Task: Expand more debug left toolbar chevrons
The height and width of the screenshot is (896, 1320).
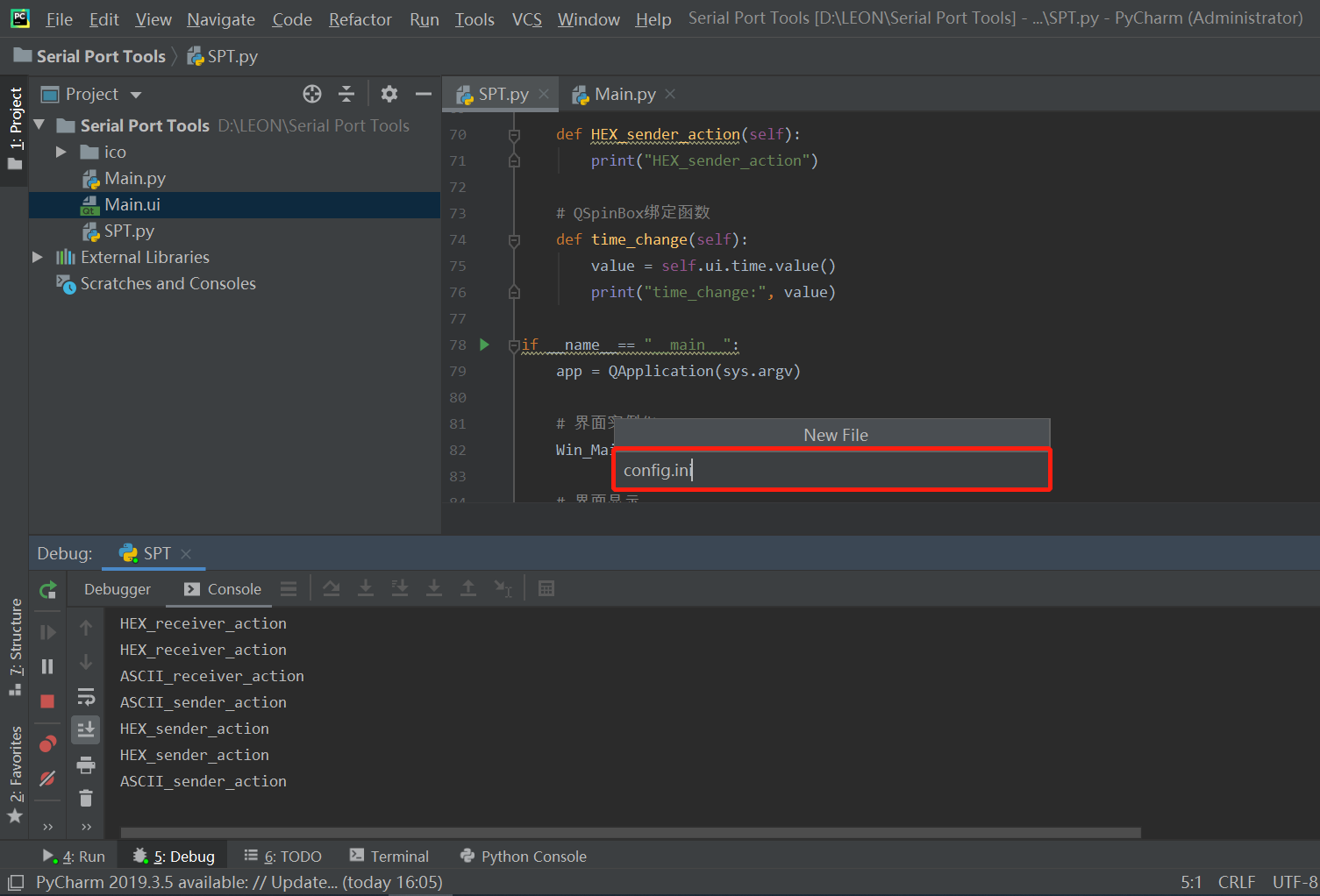Action: [x=48, y=827]
